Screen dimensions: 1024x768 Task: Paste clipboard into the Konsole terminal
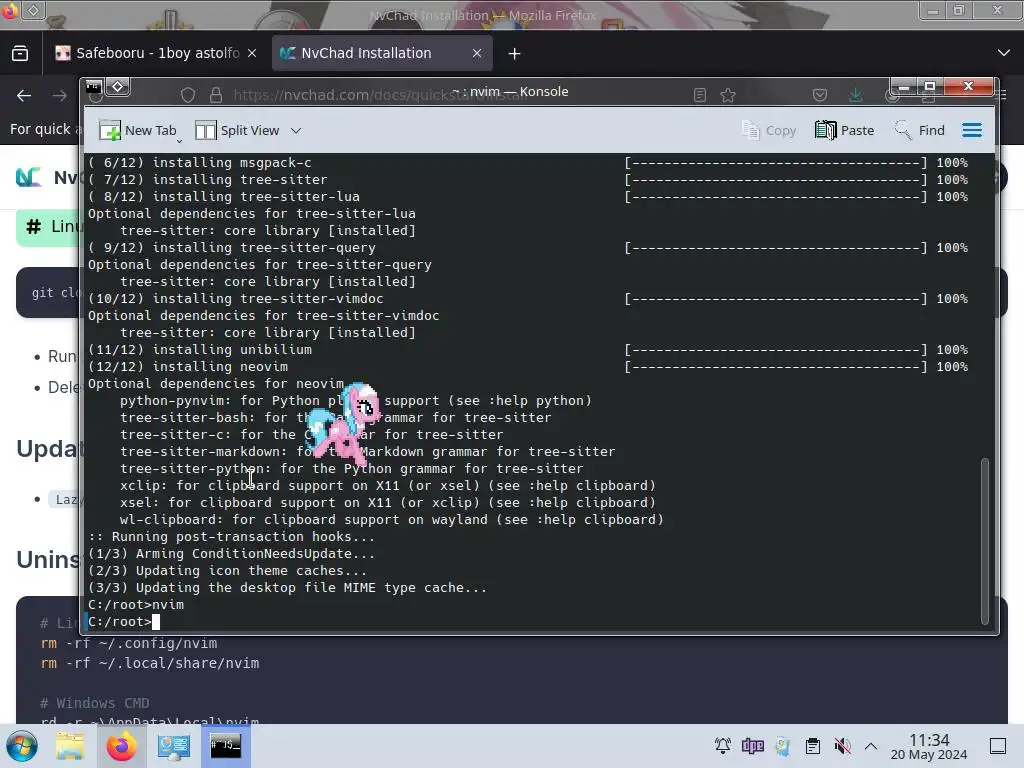844,131
